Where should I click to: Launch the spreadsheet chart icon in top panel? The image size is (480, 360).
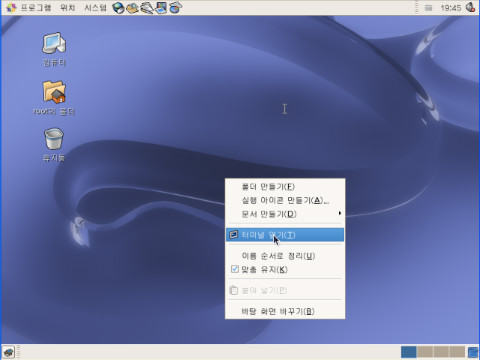tap(175, 7)
